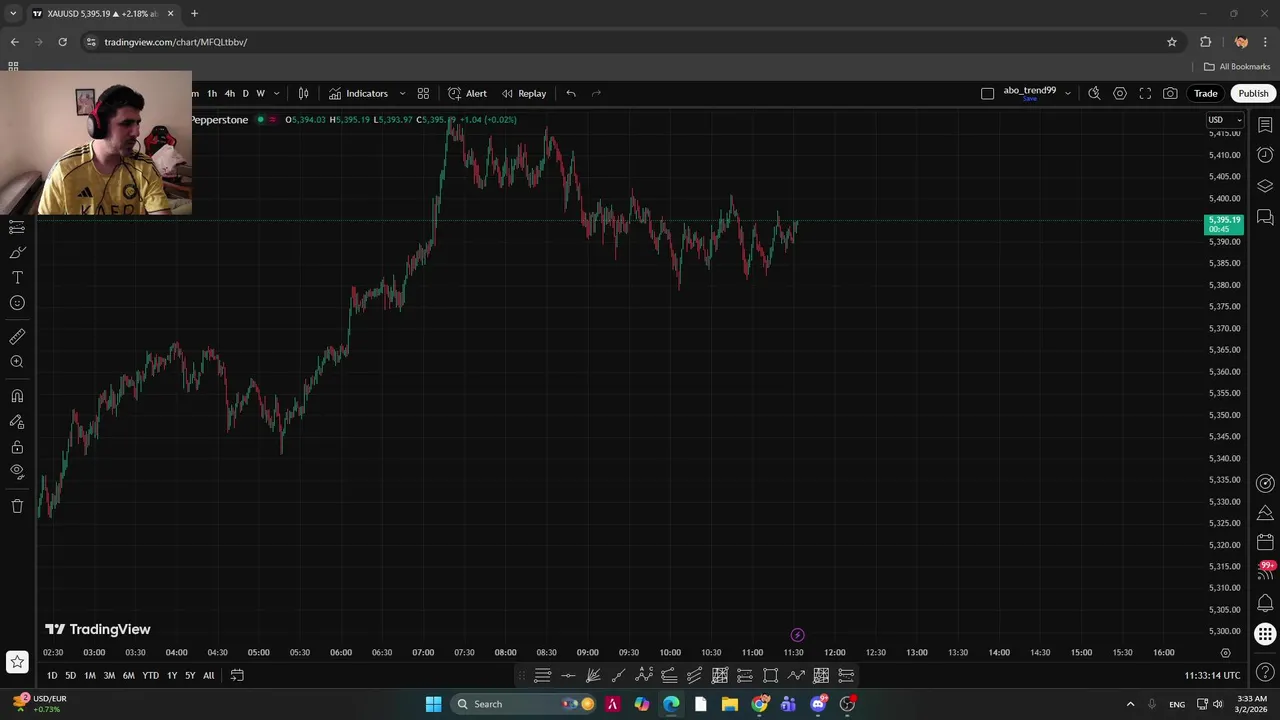Select the 1h timeframe
The height and width of the screenshot is (720, 1280).
point(212,93)
